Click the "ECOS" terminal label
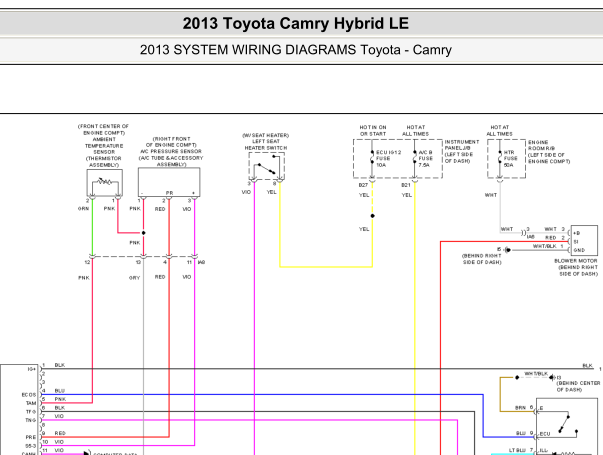 (28, 395)
